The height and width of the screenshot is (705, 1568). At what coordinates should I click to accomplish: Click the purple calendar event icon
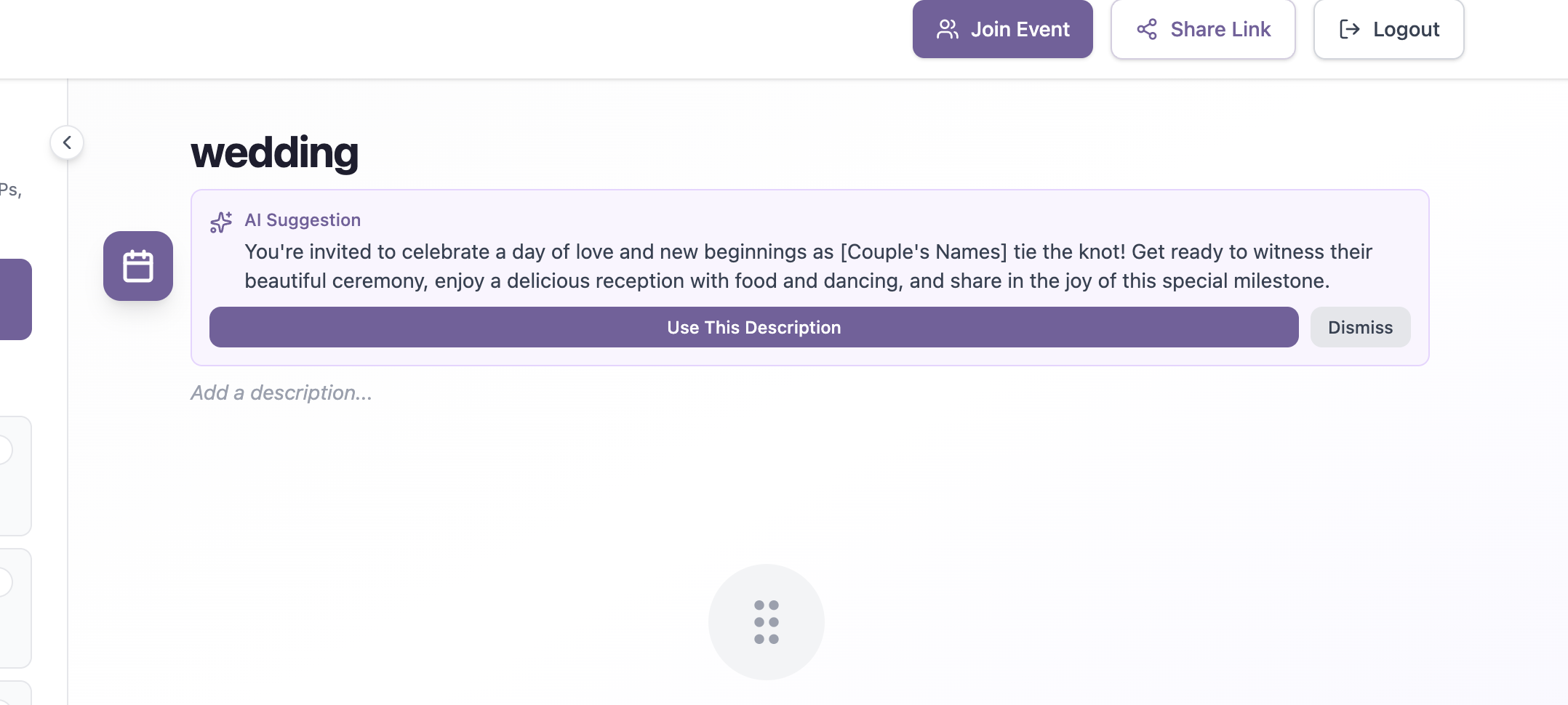pyautogui.click(x=138, y=266)
